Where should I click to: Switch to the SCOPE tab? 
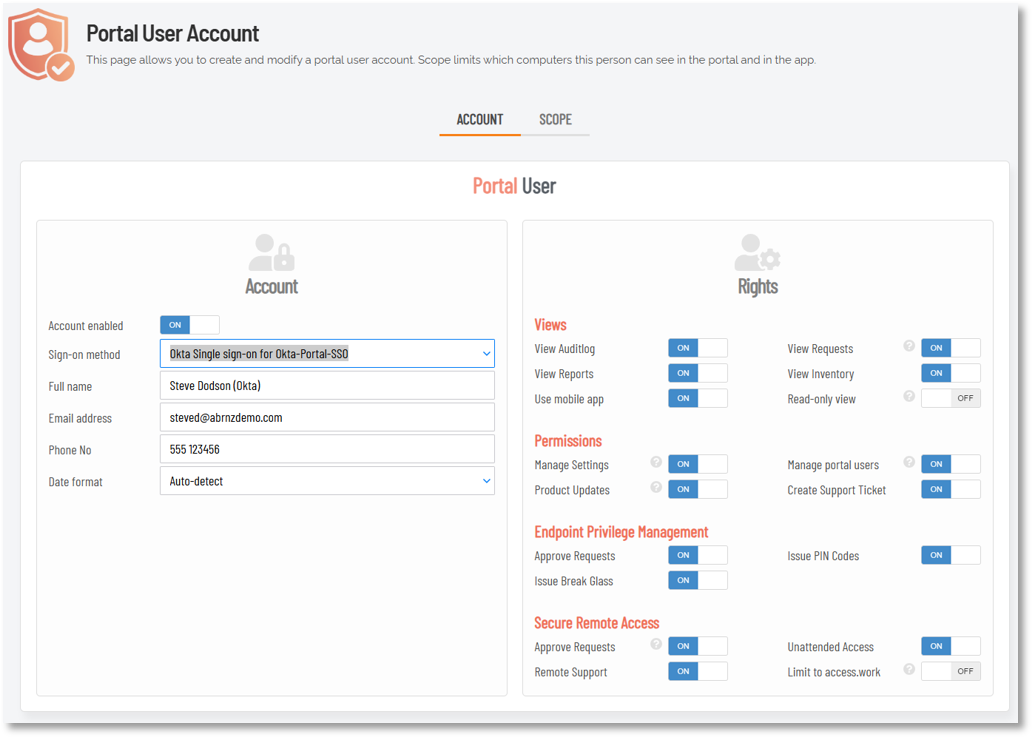pos(555,120)
